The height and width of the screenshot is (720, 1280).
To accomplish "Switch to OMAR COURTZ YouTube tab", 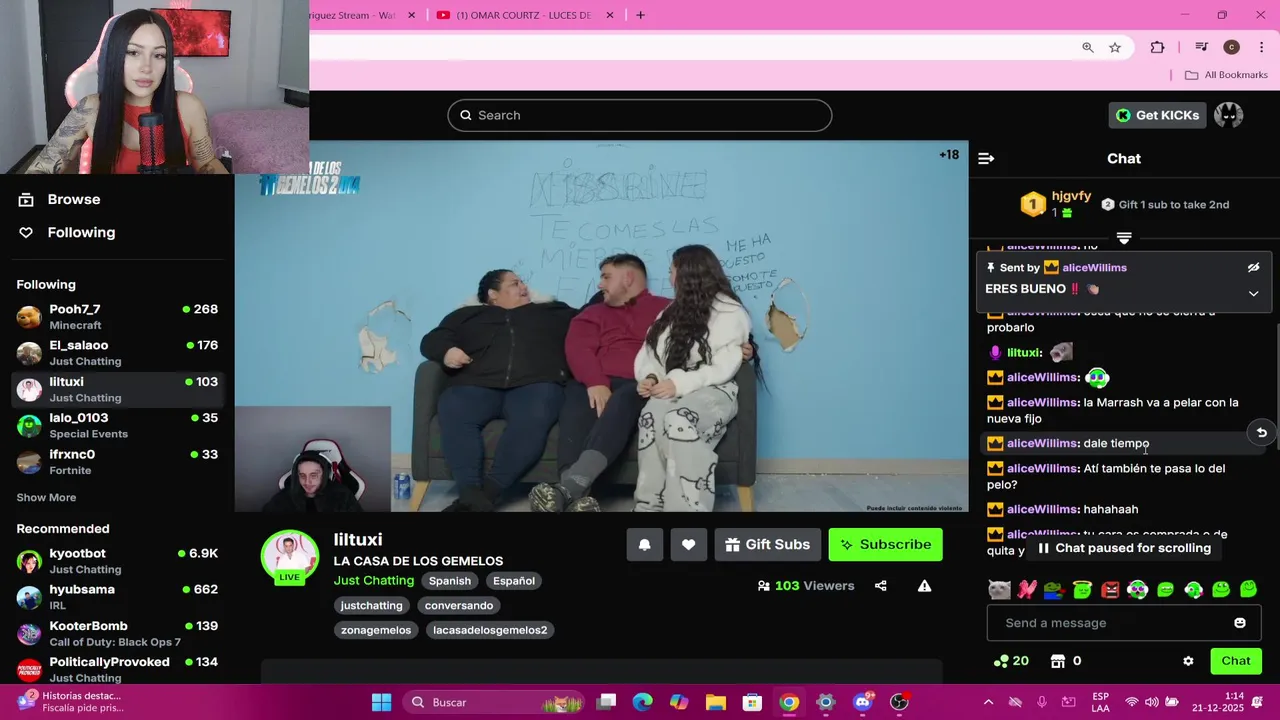I will click(x=525, y=15).
